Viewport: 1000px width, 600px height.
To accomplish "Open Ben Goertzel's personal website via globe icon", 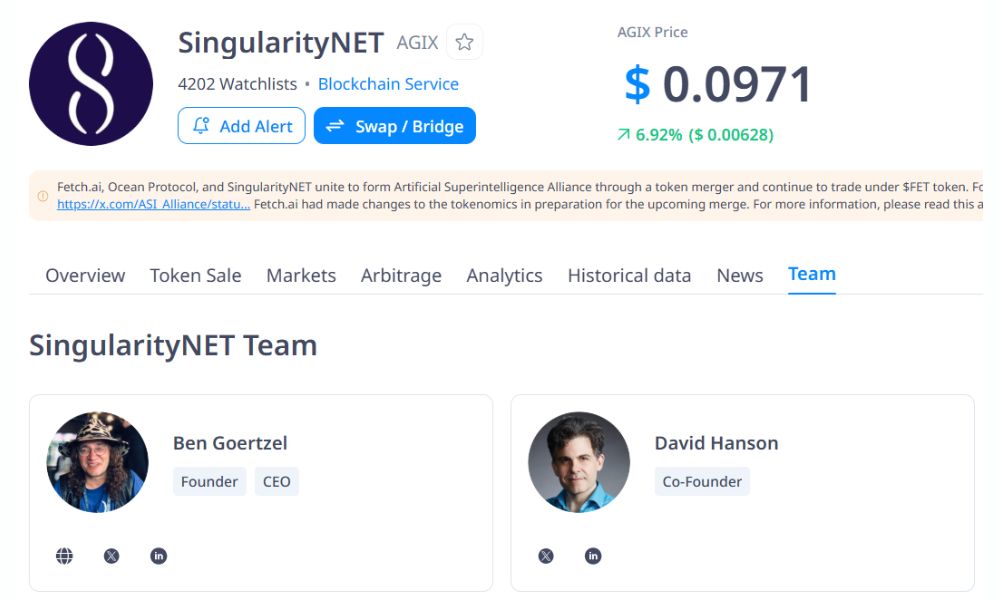I will (x=64, y=555).
